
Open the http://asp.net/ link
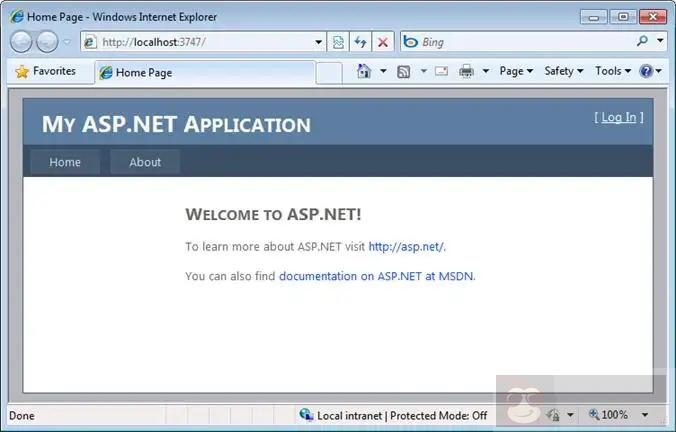(x=406, y=247)
